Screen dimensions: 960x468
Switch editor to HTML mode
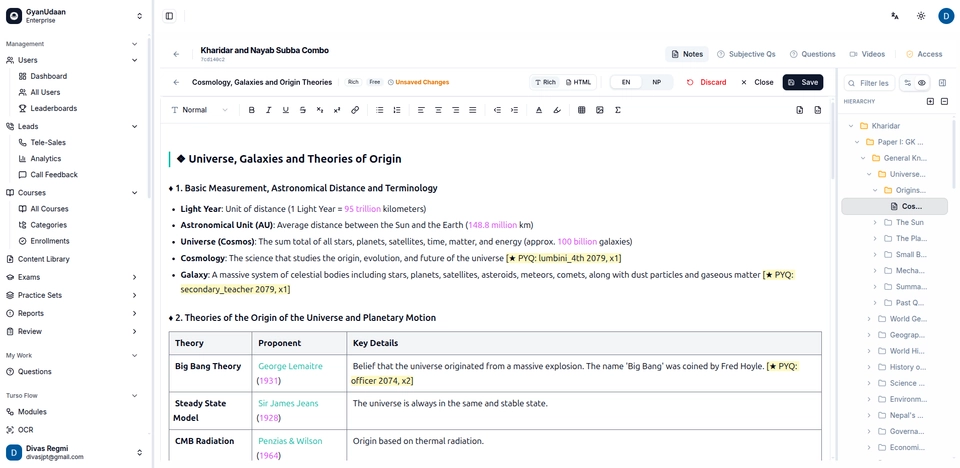click(578, 82)
